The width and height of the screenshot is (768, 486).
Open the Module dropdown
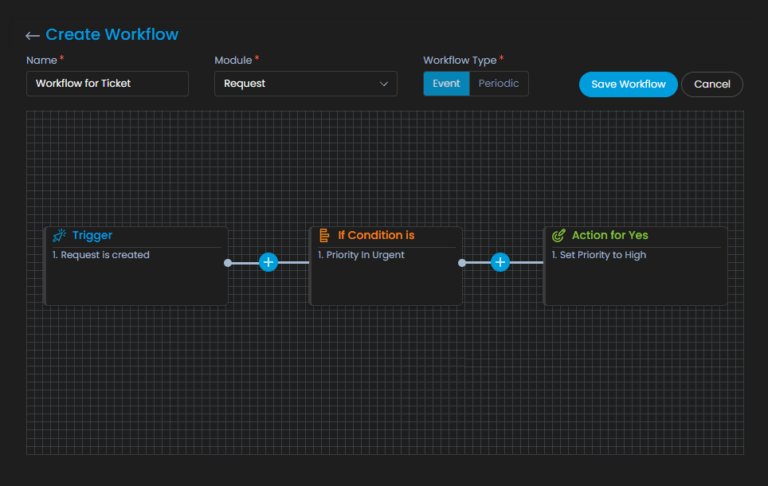306,84
